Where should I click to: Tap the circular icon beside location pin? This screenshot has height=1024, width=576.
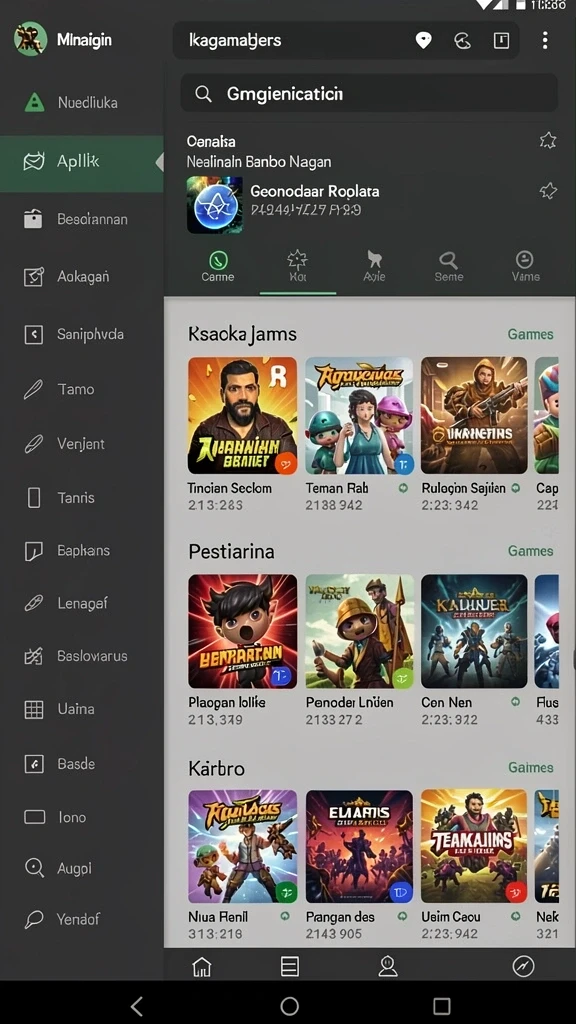click(462, 41)
